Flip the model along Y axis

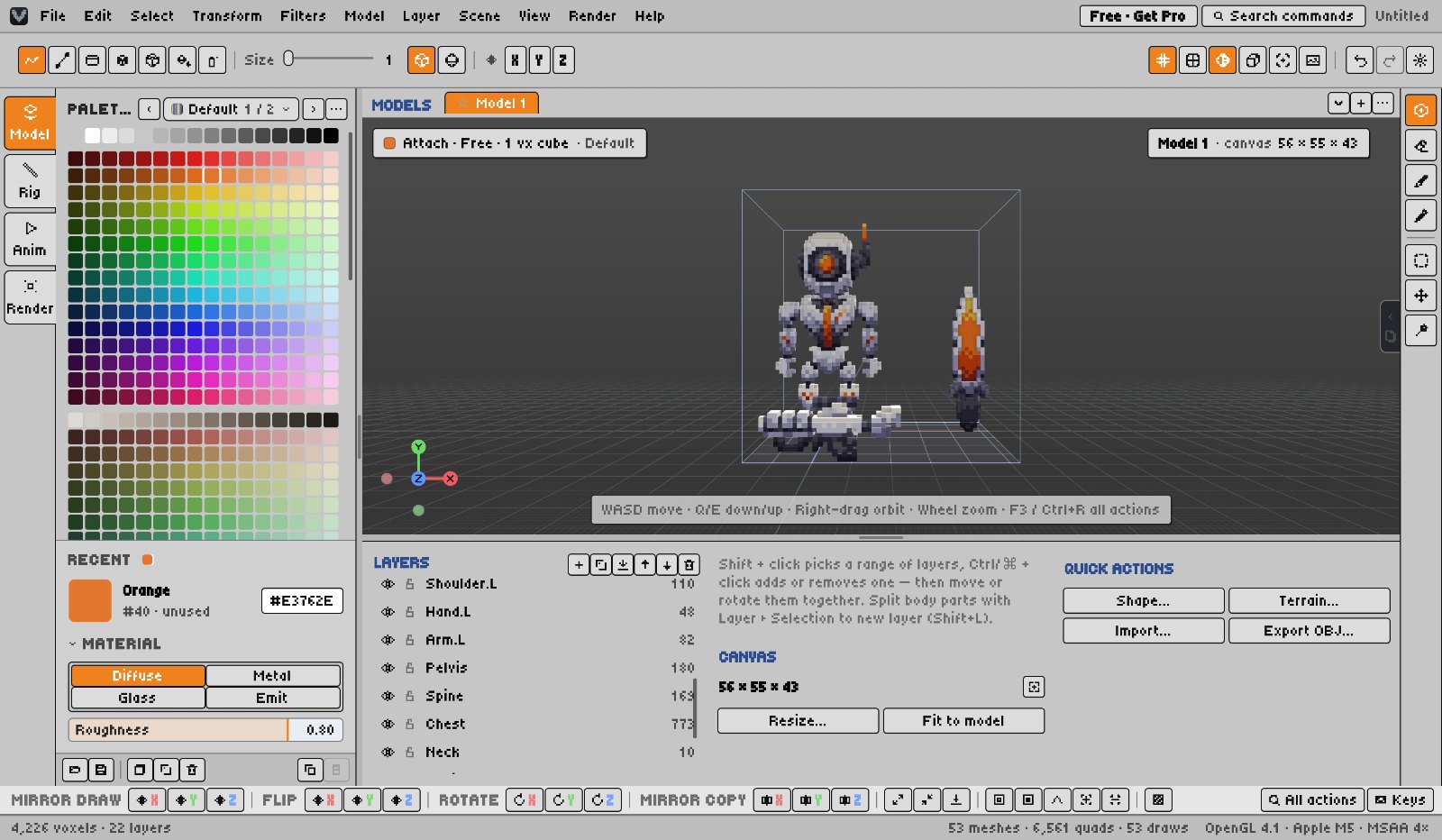coord(362,799)
